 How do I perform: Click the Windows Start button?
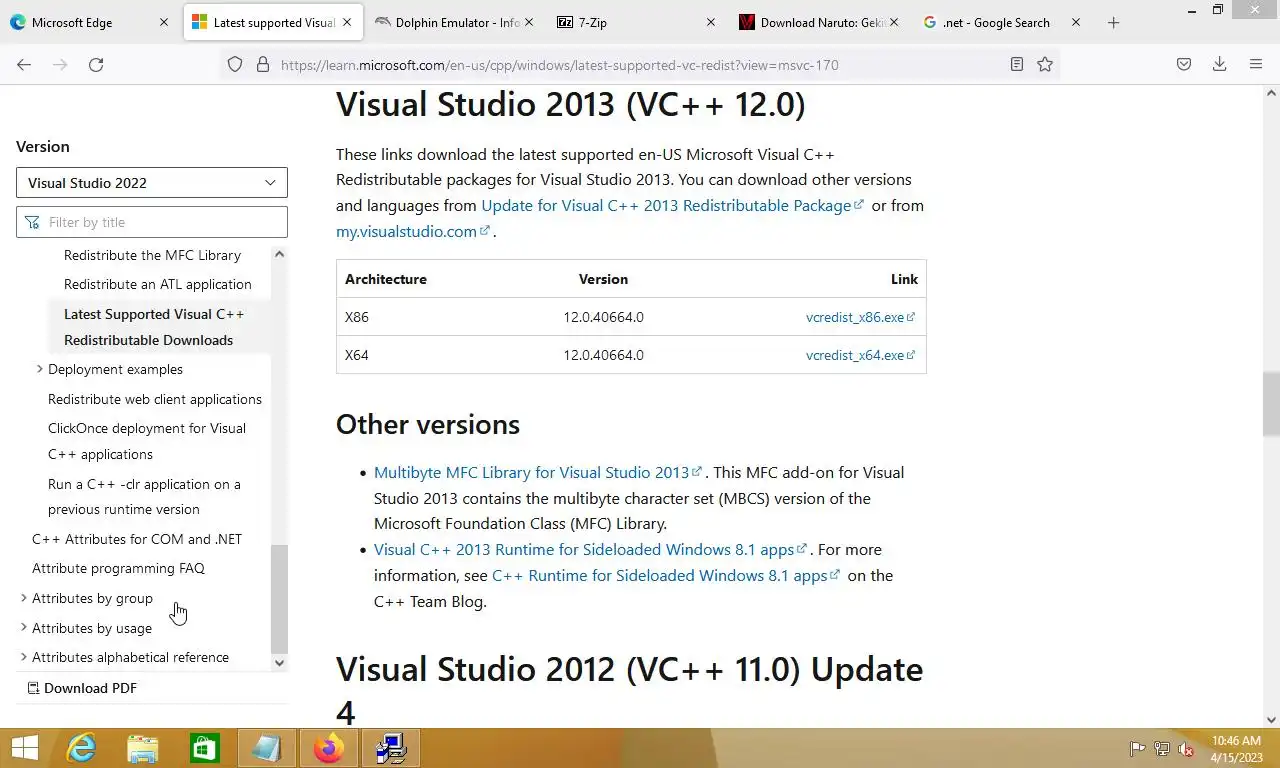pyautogui.click(x=24, y=748)
